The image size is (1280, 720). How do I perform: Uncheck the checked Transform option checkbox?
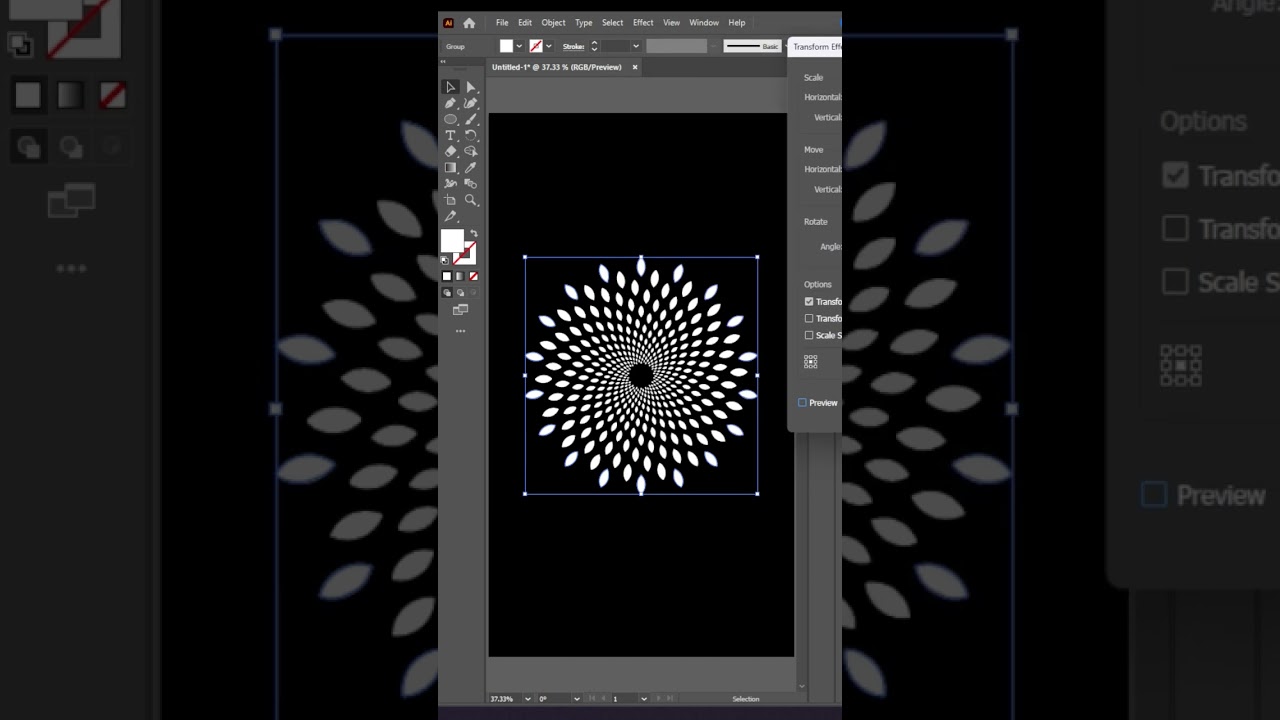coord(809,301)
